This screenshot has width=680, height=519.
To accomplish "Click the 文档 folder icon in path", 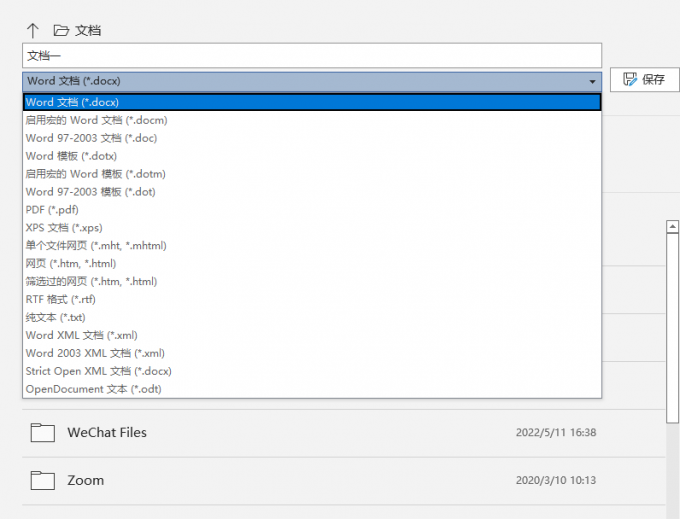I will point(61,30).
